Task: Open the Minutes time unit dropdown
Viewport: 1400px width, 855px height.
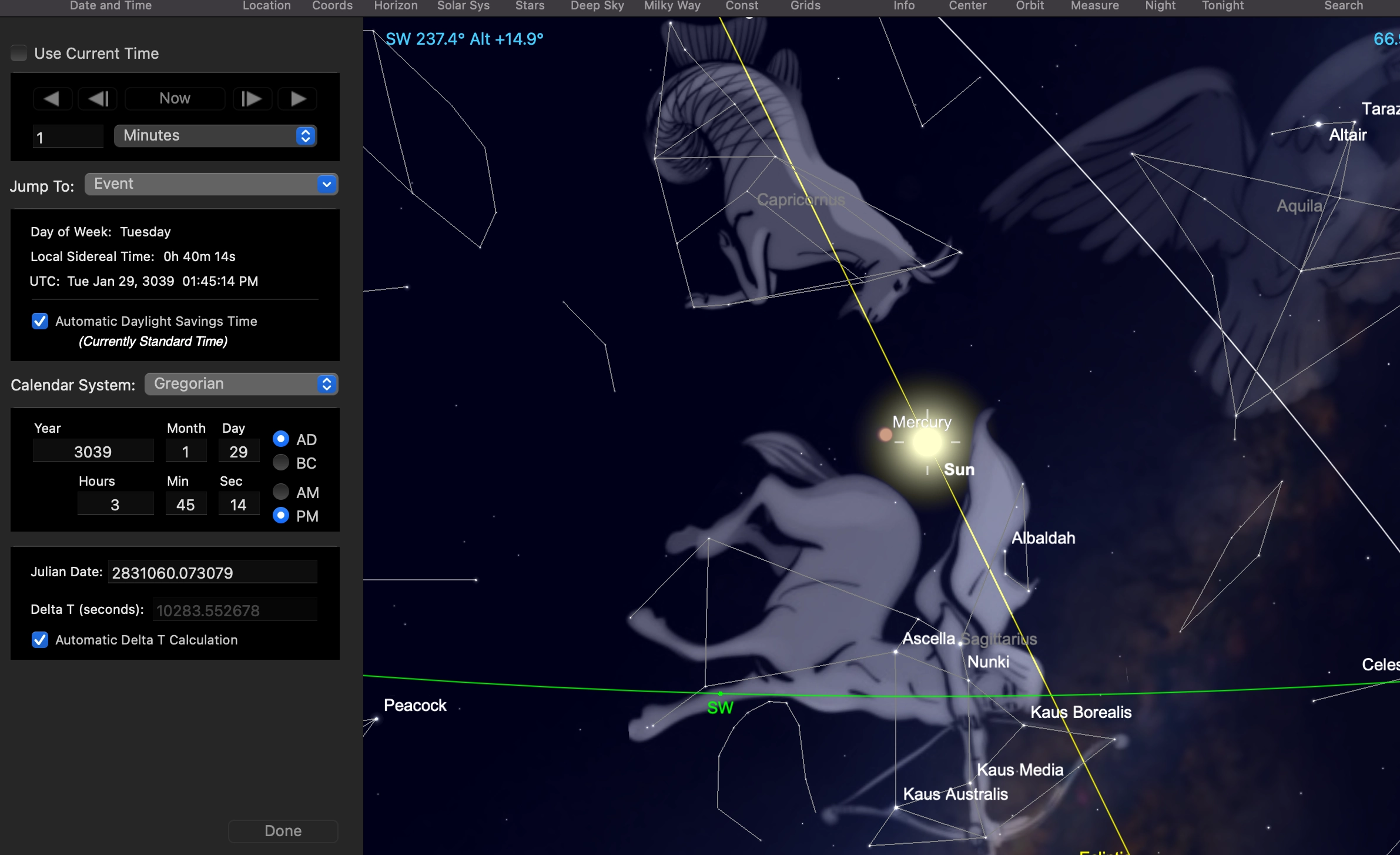Action: pos(215,136)
